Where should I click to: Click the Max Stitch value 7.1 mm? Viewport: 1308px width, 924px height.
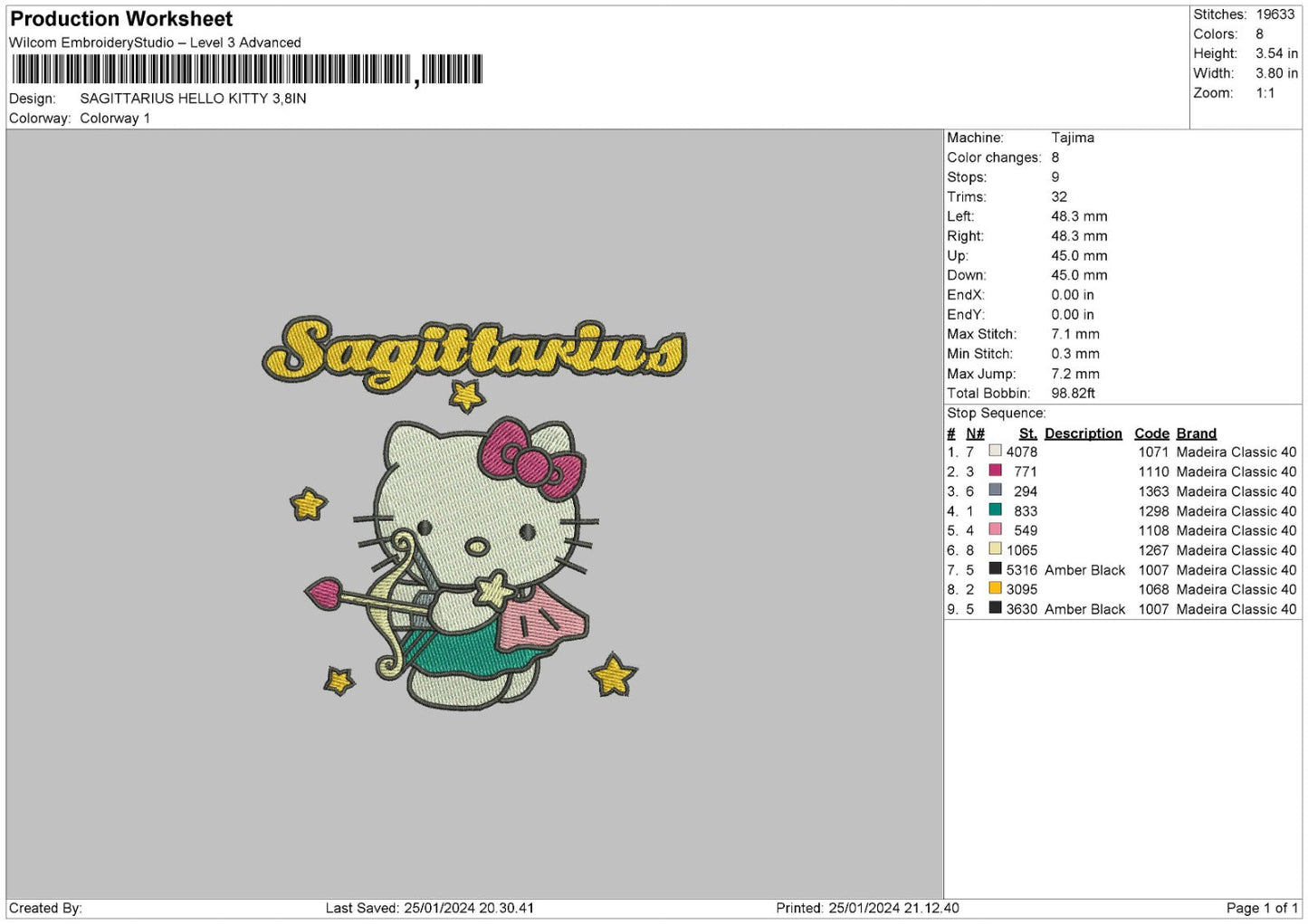1075,334
